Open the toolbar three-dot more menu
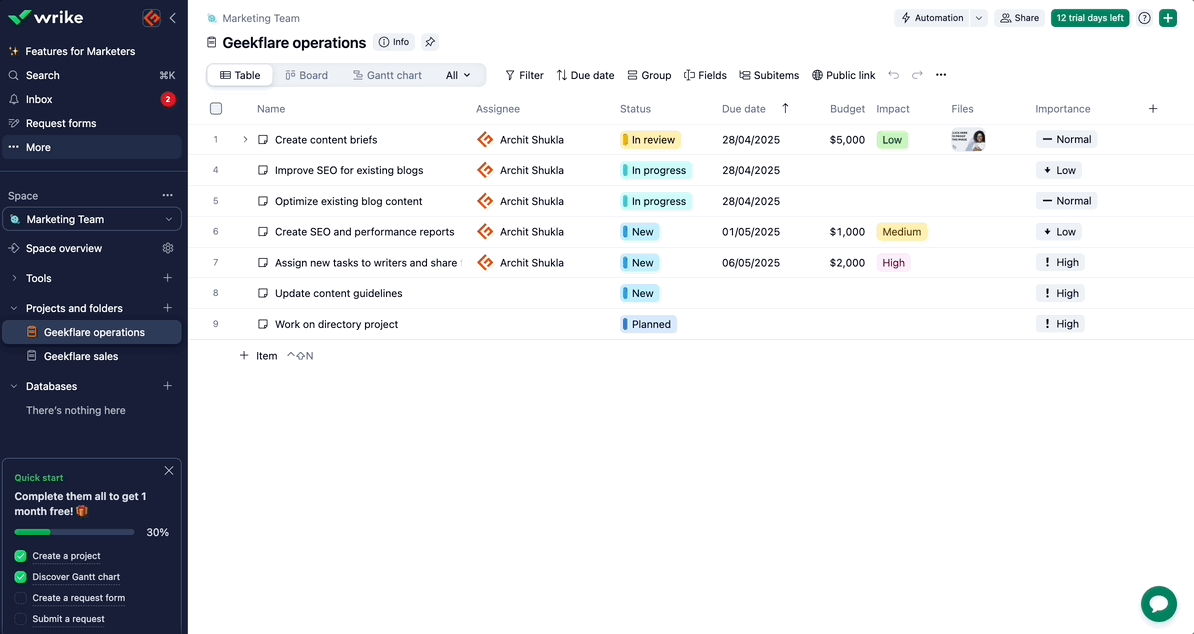Image resolution: width=1194 pixels, height=634 pixels. click(941, 75)
